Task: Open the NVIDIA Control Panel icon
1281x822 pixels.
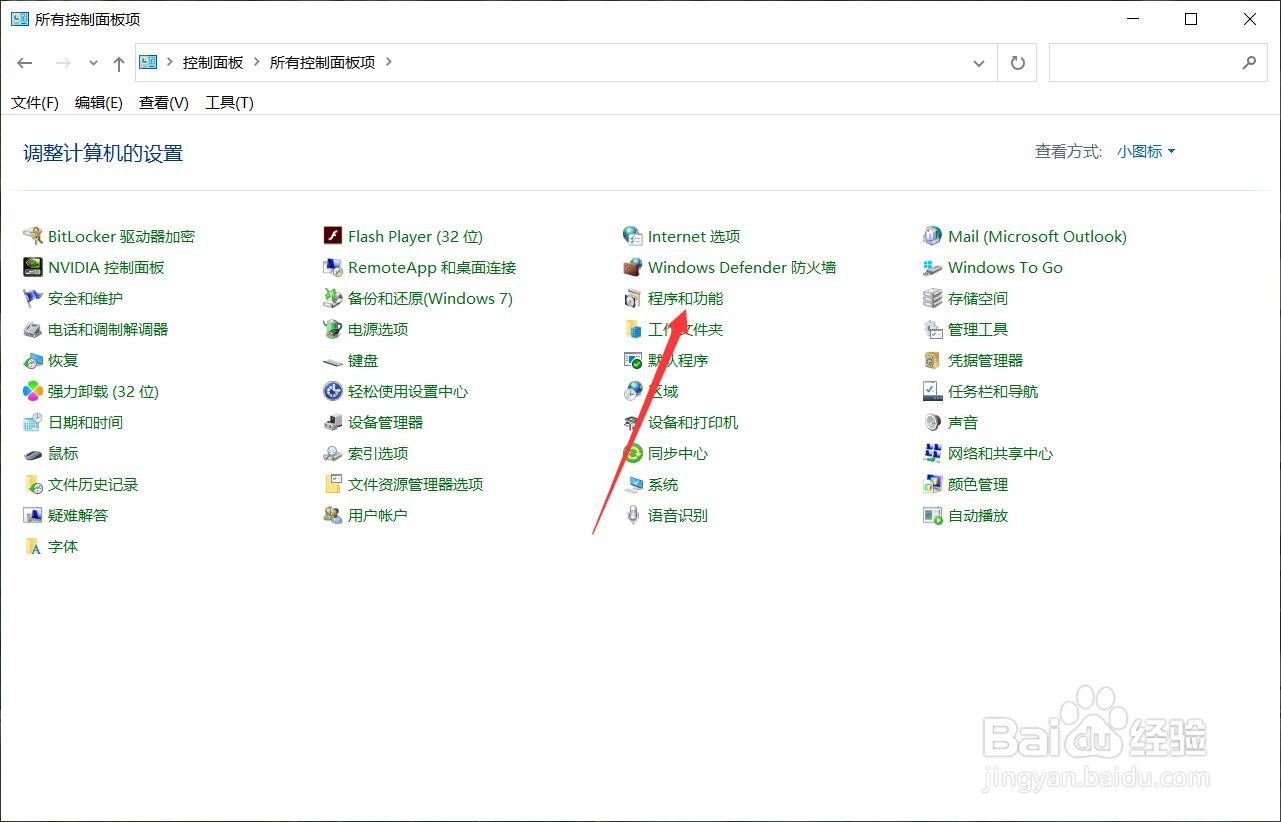Action: click(x=33, y=267)
